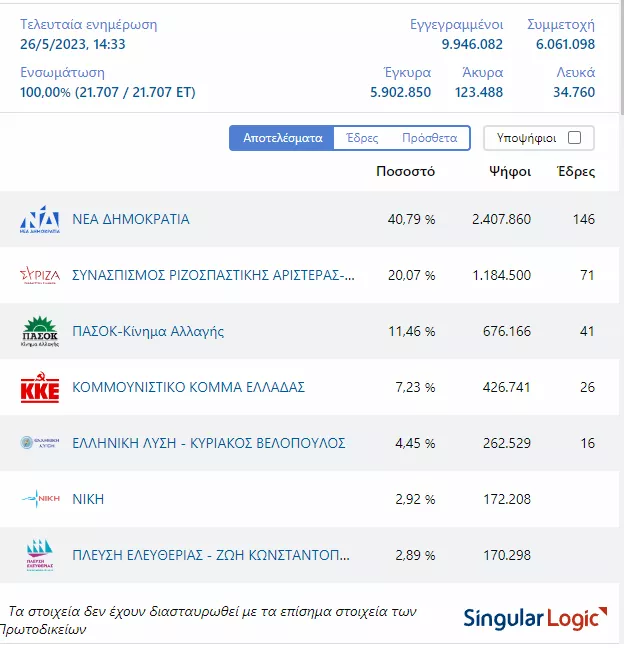Open the Πρόσθετα tab

tap(429, 138)
